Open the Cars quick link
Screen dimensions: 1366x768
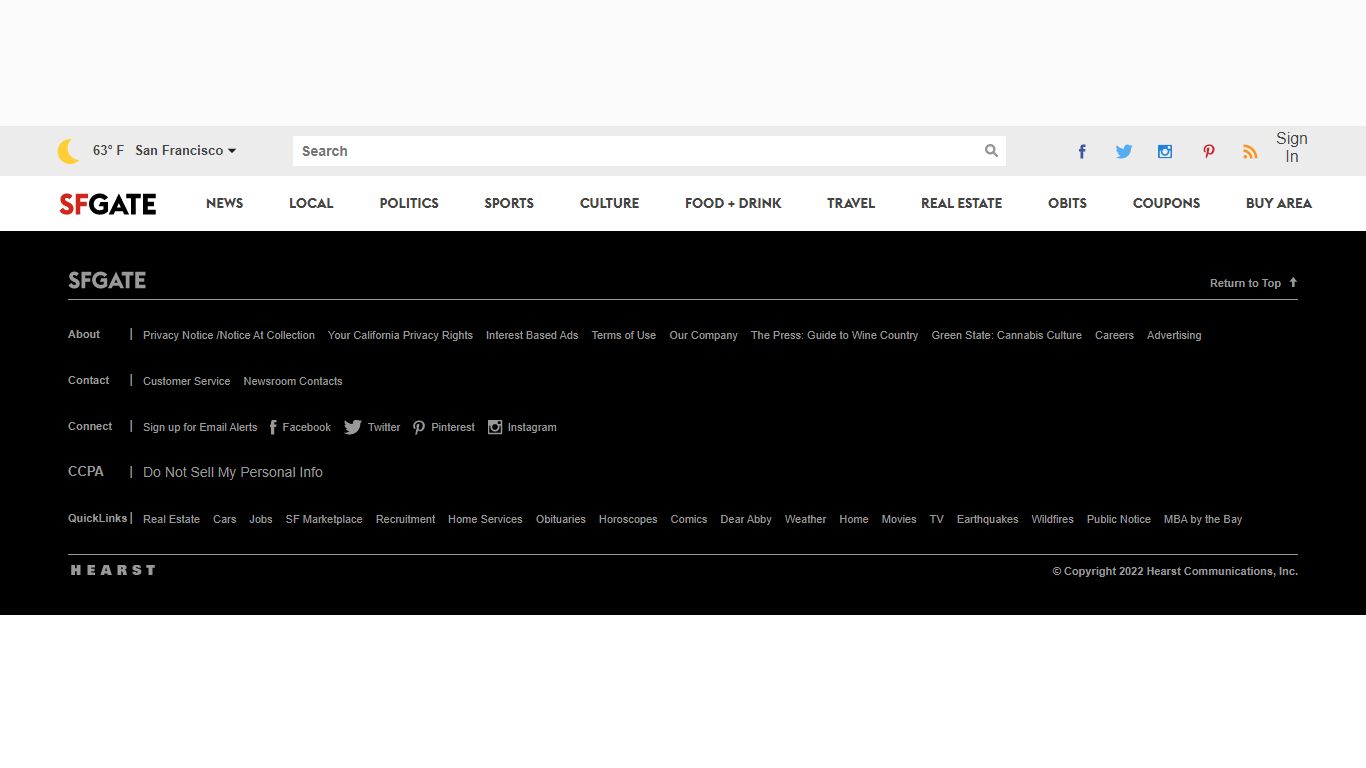tap(225, 519)
